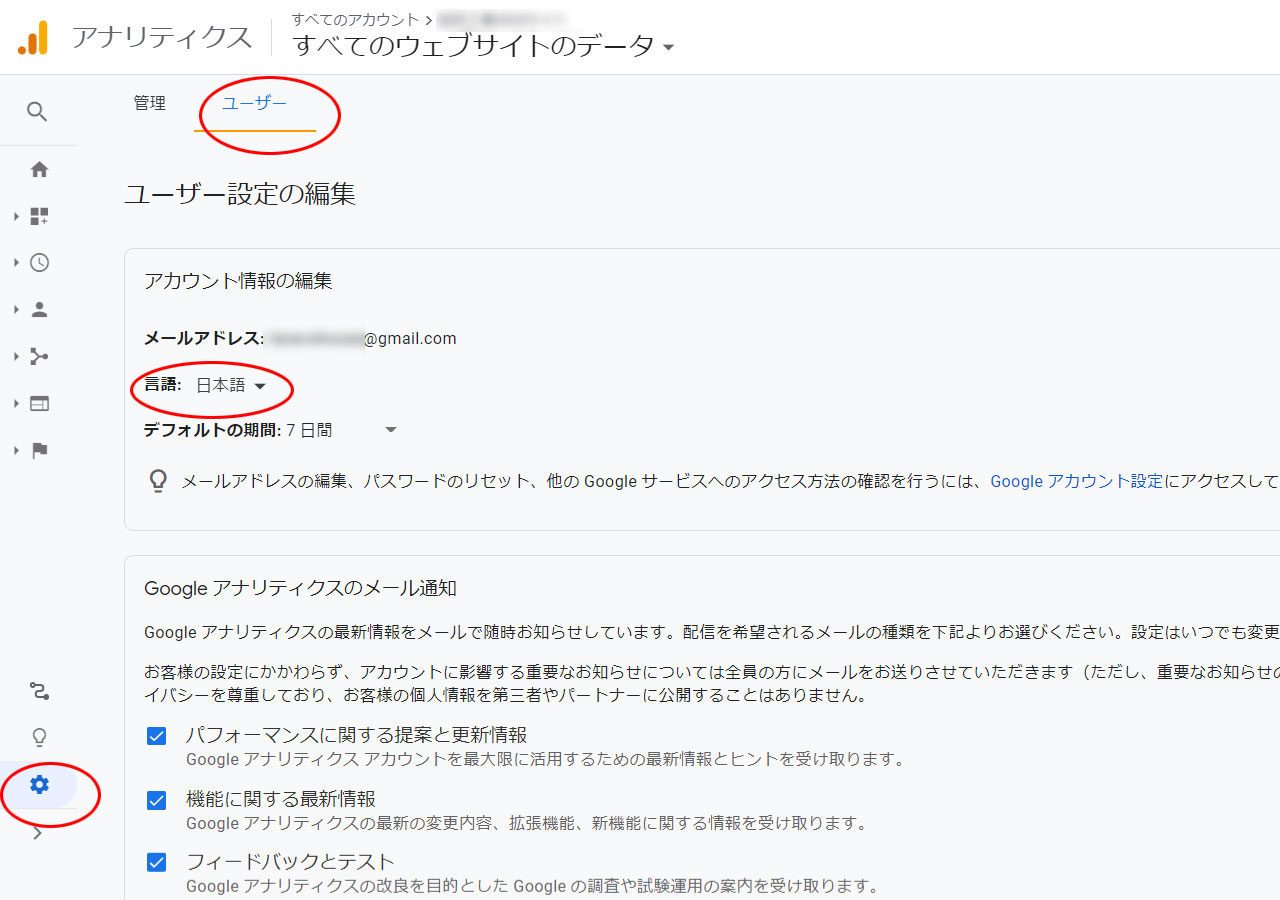The height and width of the screenshot is (900, 1280).
Task: Expand the Realtime section arrow
Action: [17, 263]
